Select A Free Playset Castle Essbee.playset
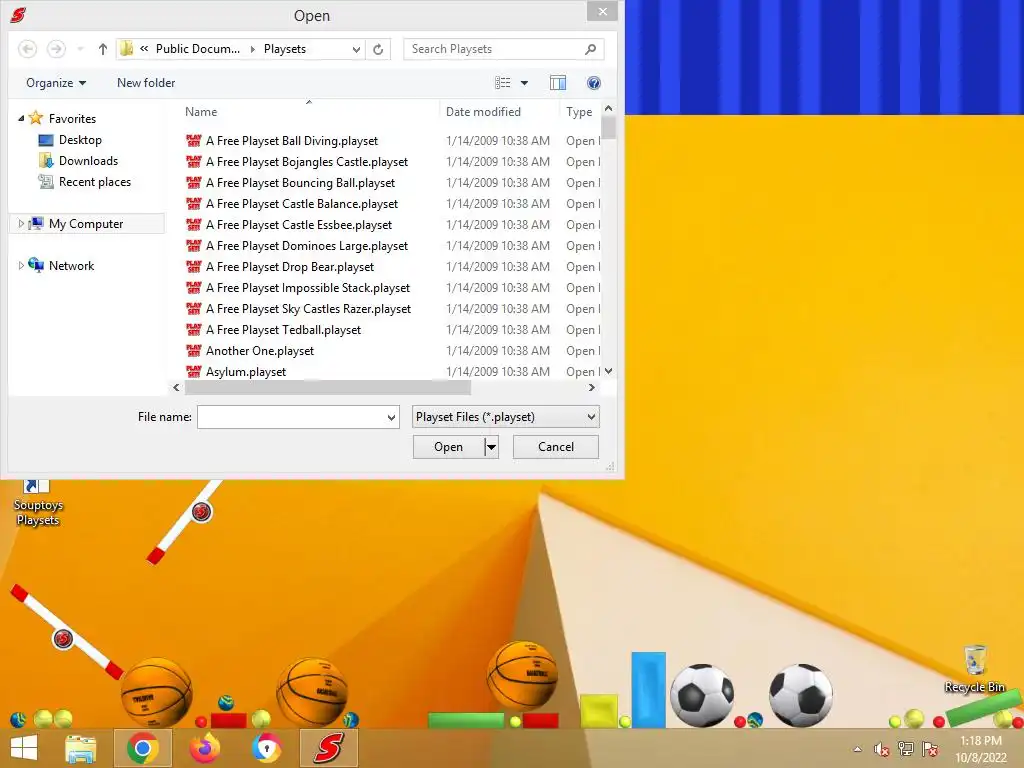 click(x=299, y=225)
